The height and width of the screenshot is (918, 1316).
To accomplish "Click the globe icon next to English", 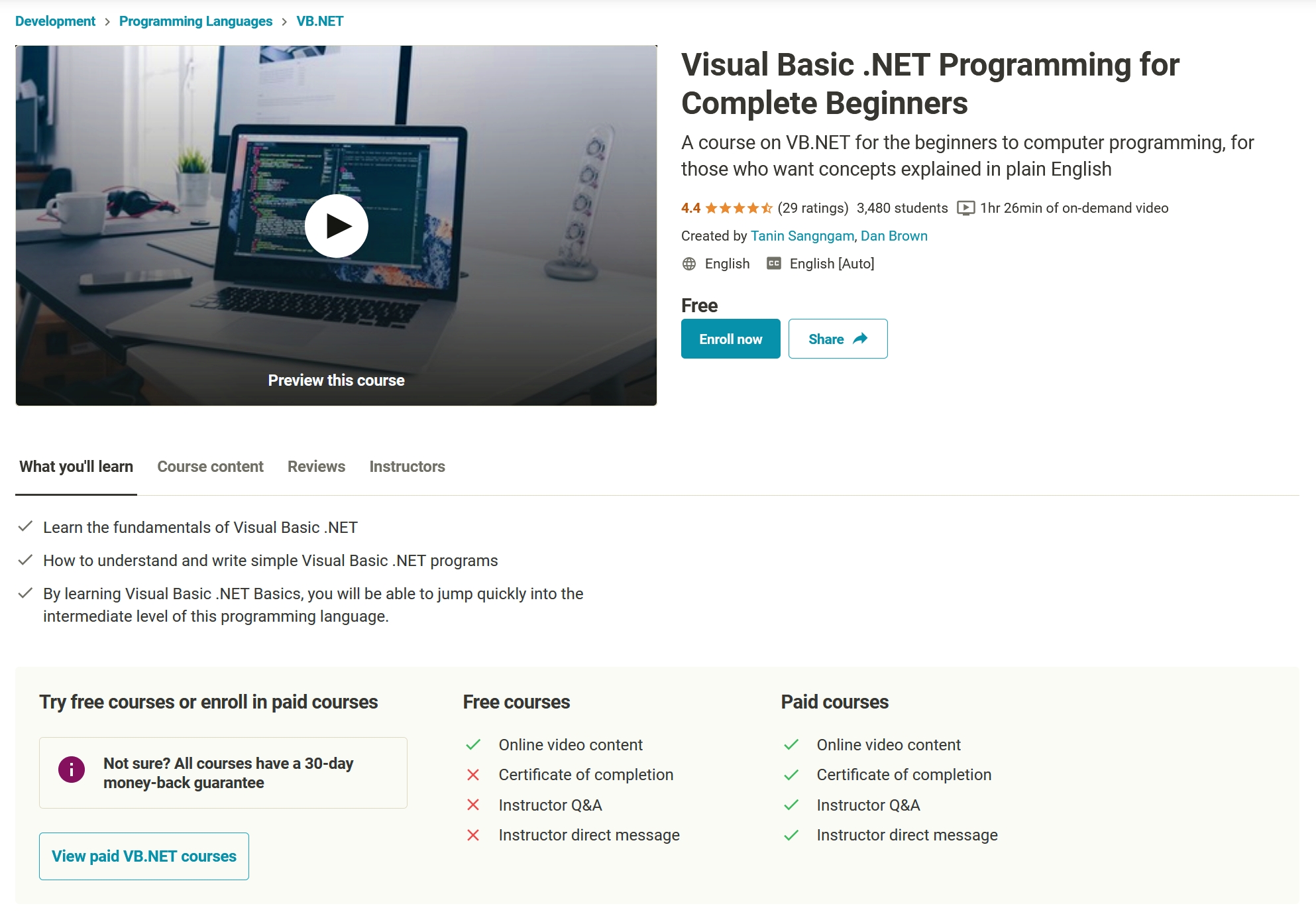I will point(688,263).
